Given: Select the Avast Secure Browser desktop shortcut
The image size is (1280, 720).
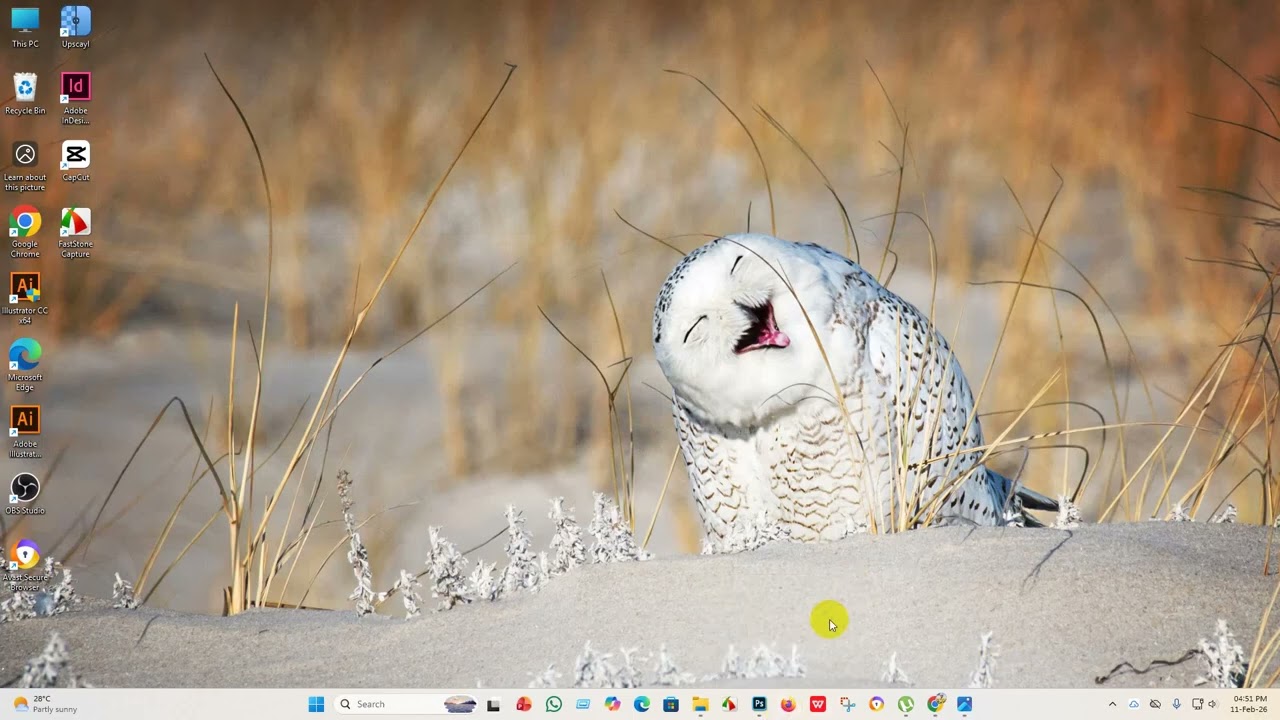Looking at the screenshot, I should tap(25, 566).
